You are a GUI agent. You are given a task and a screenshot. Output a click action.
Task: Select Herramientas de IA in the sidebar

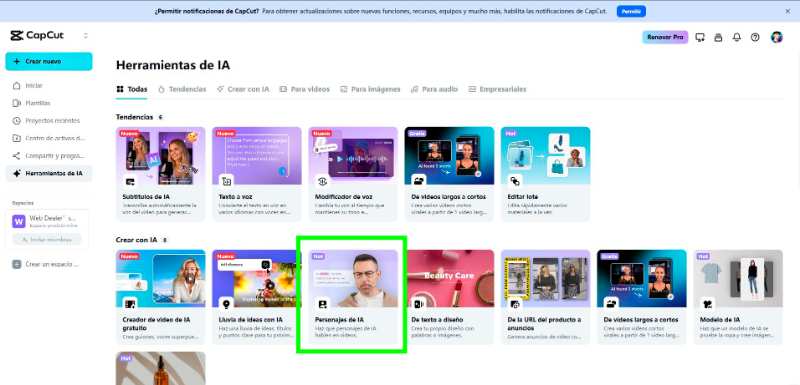pyautogui.click(x=49, y=173)
